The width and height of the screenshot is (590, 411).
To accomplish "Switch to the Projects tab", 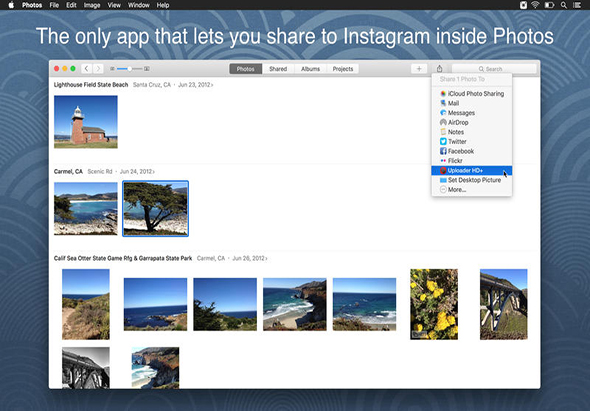I will pyautogui.click(x=343, y=69).
